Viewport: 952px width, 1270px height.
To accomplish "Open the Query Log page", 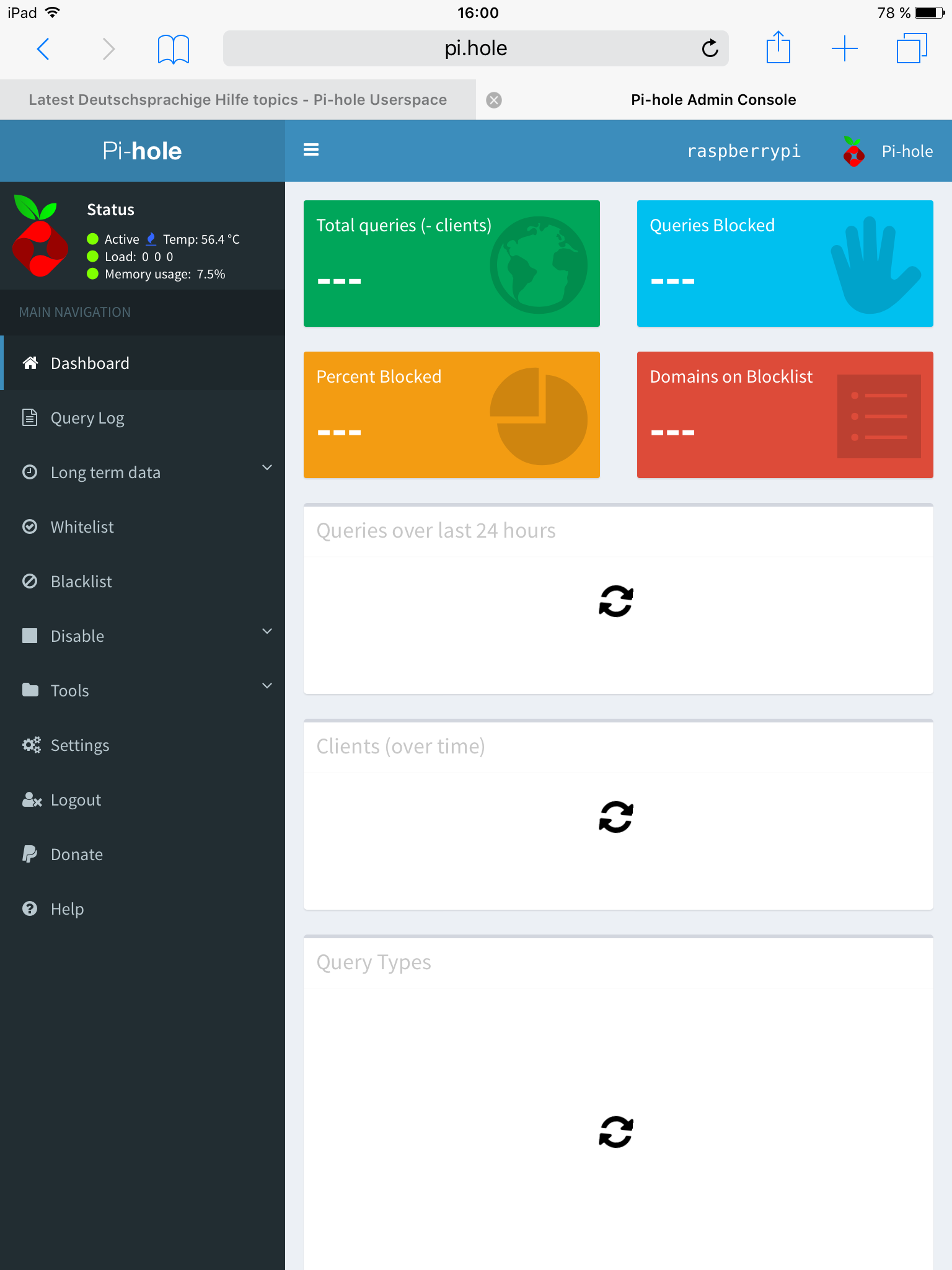I will 143,418.
